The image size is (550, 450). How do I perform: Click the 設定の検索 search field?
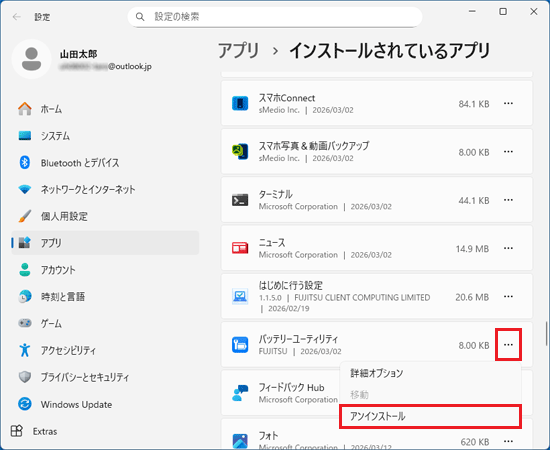[x=275, y=17]
